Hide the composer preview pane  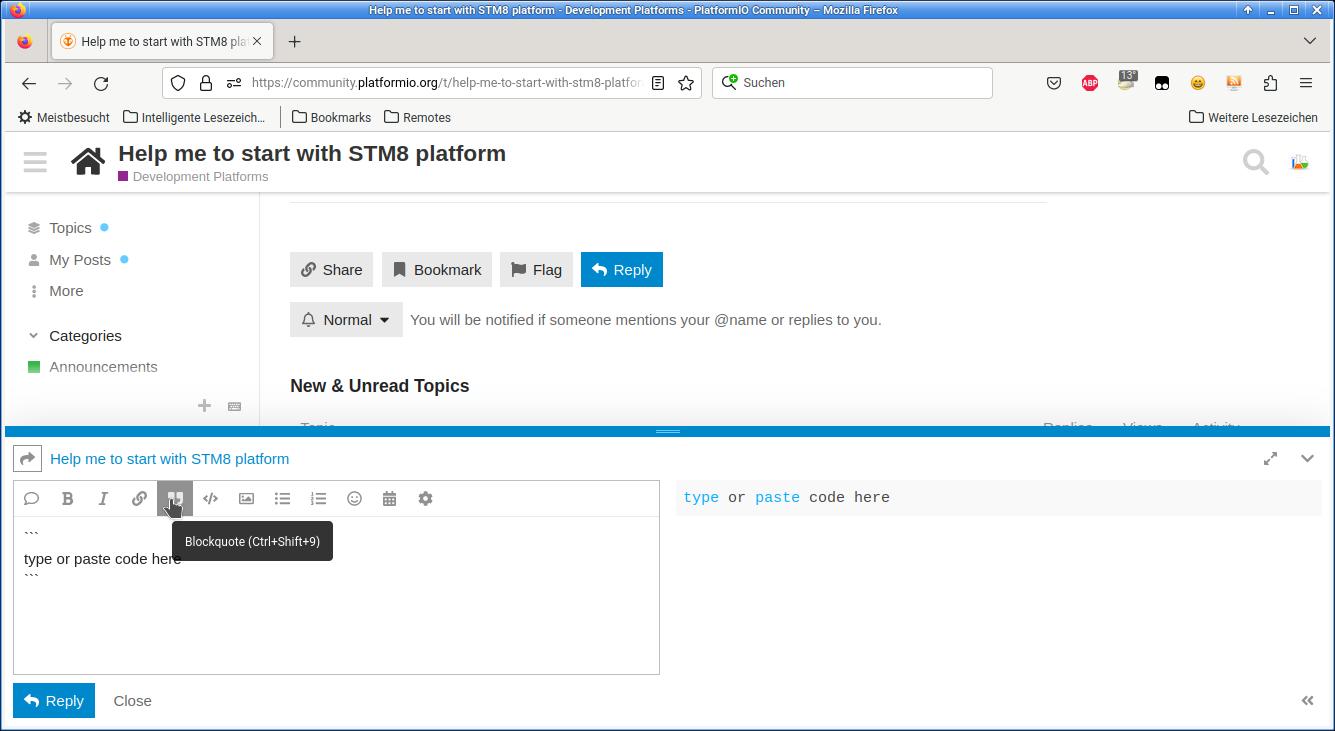coord(1307,700)
